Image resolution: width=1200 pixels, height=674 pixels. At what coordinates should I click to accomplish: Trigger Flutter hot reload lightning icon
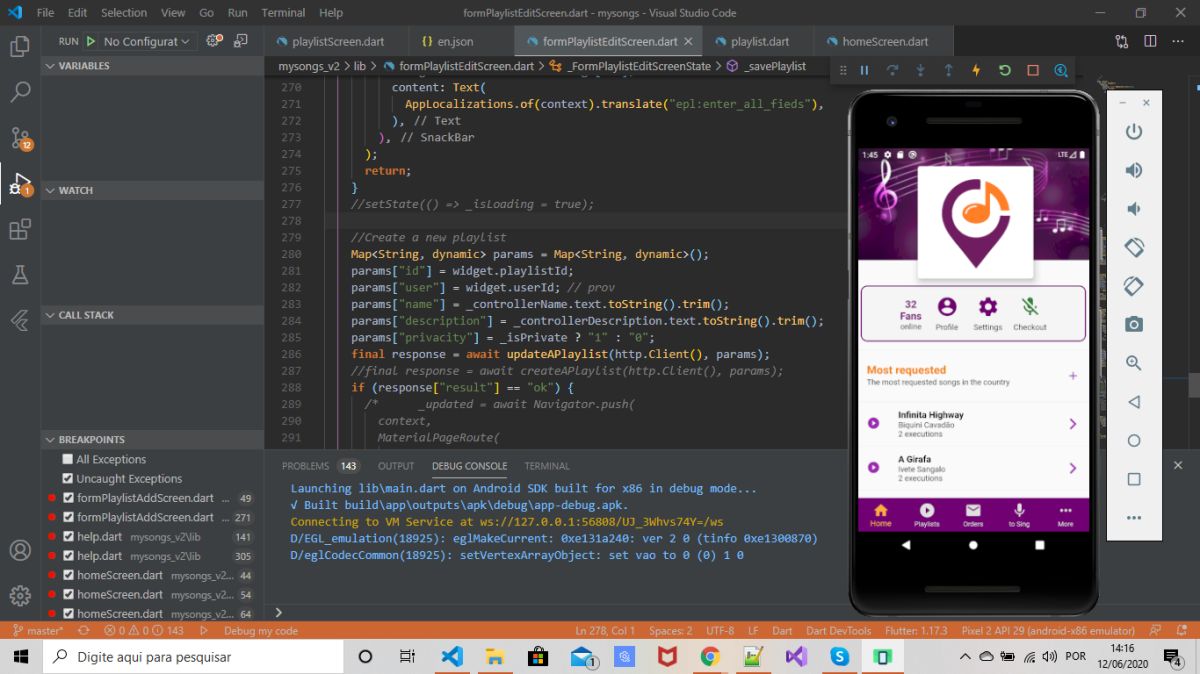[976, 70]
